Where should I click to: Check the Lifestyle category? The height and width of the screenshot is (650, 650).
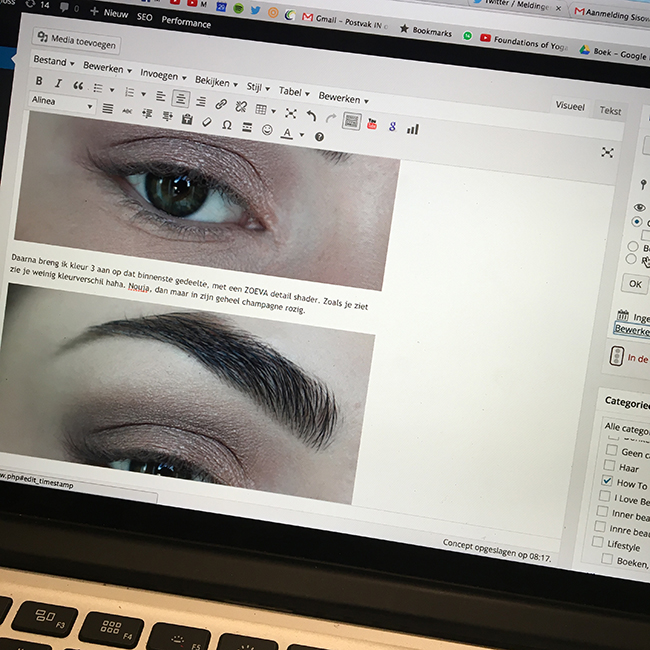[x=597, y=542]
